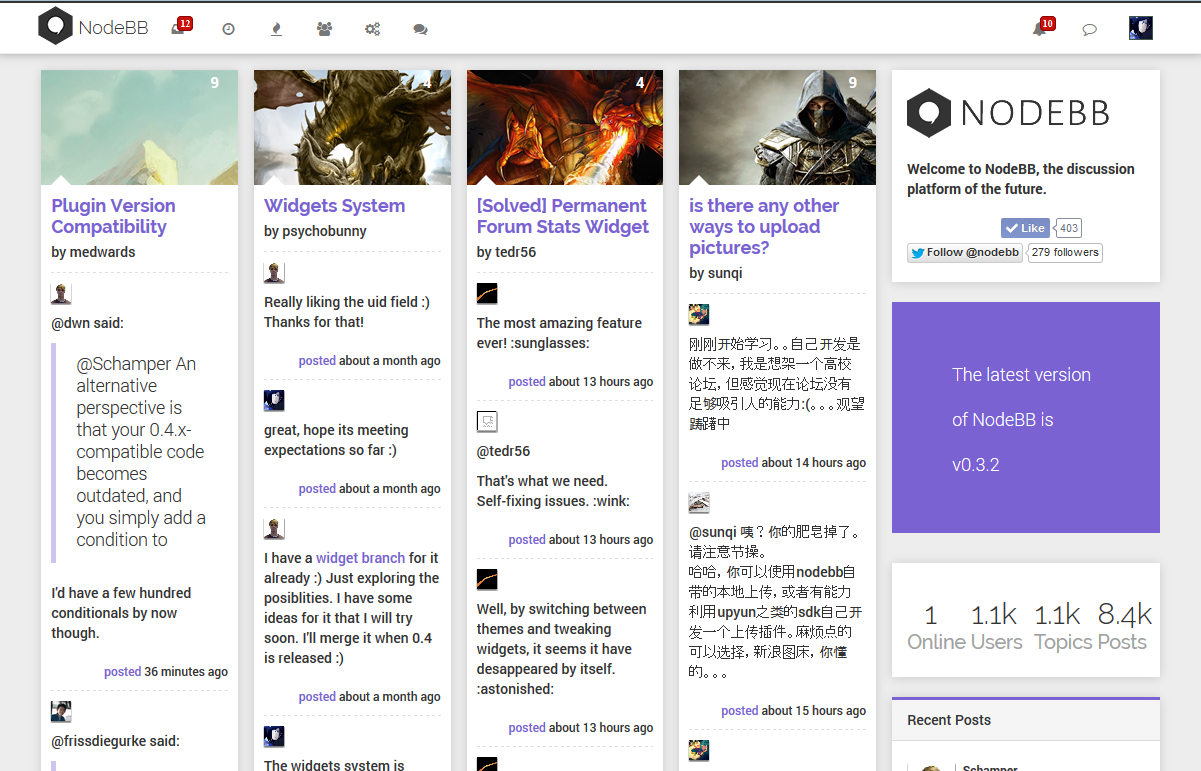This screenshot has height=771, width=1201.
Task: Open the admin gears icon
Action: click(x=372, y=29)
